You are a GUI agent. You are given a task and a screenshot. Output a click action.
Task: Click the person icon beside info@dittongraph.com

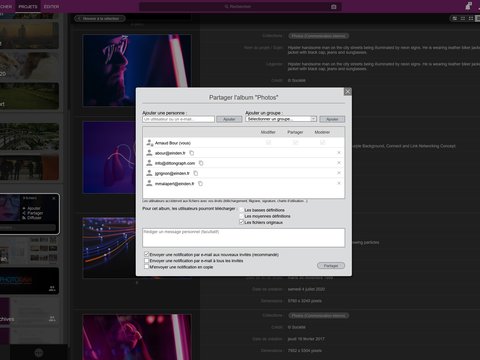[x=149, y=163]
